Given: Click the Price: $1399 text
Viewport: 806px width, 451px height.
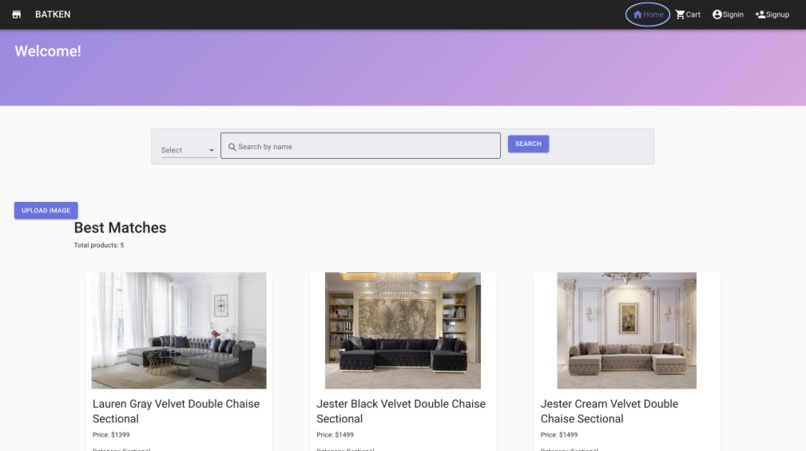Looking at the screenshot, I should [111, 435].
